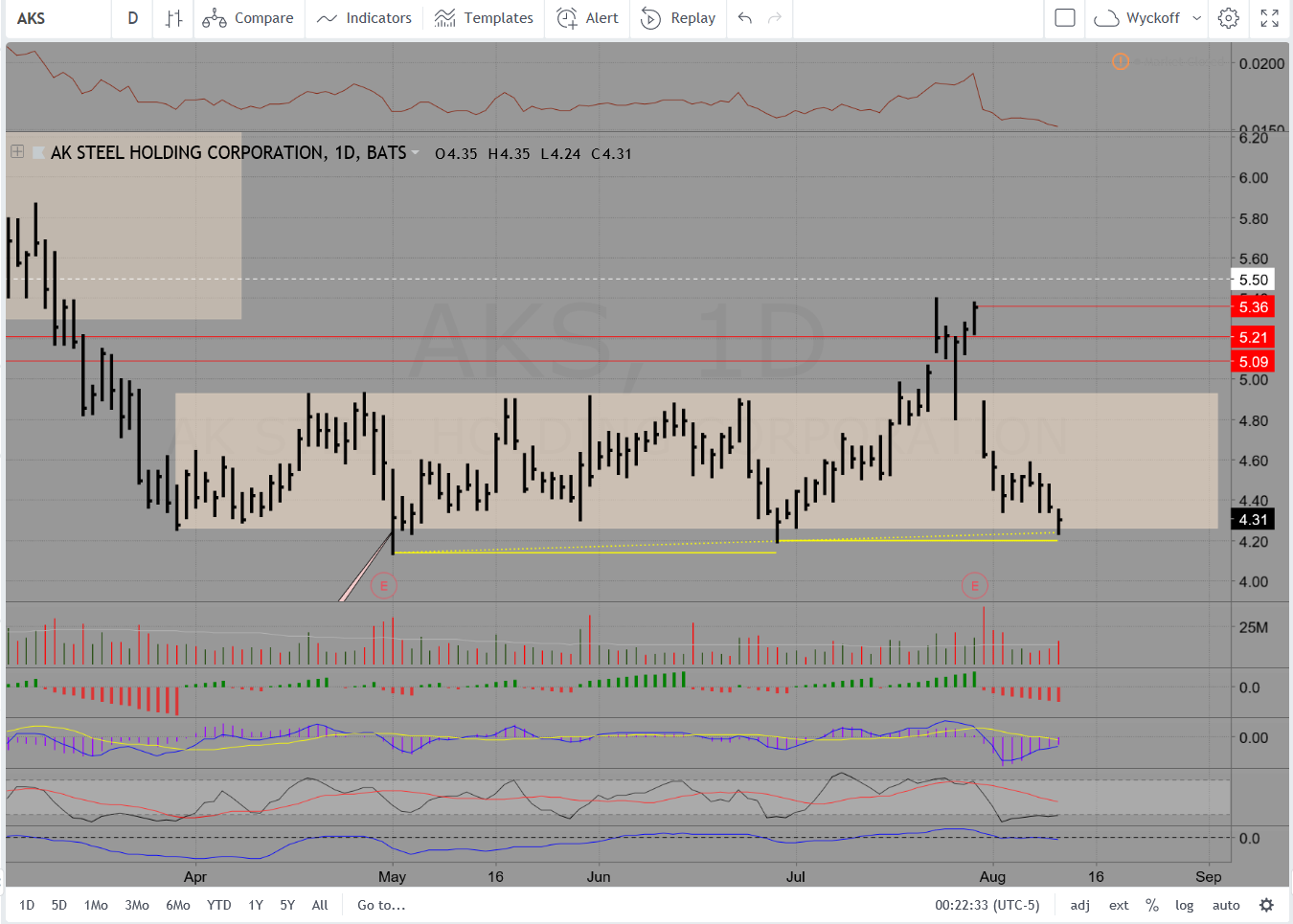The image size is (1293, 924).
Task: Toggle the adj dividend adjustment
Action: 1080,905
